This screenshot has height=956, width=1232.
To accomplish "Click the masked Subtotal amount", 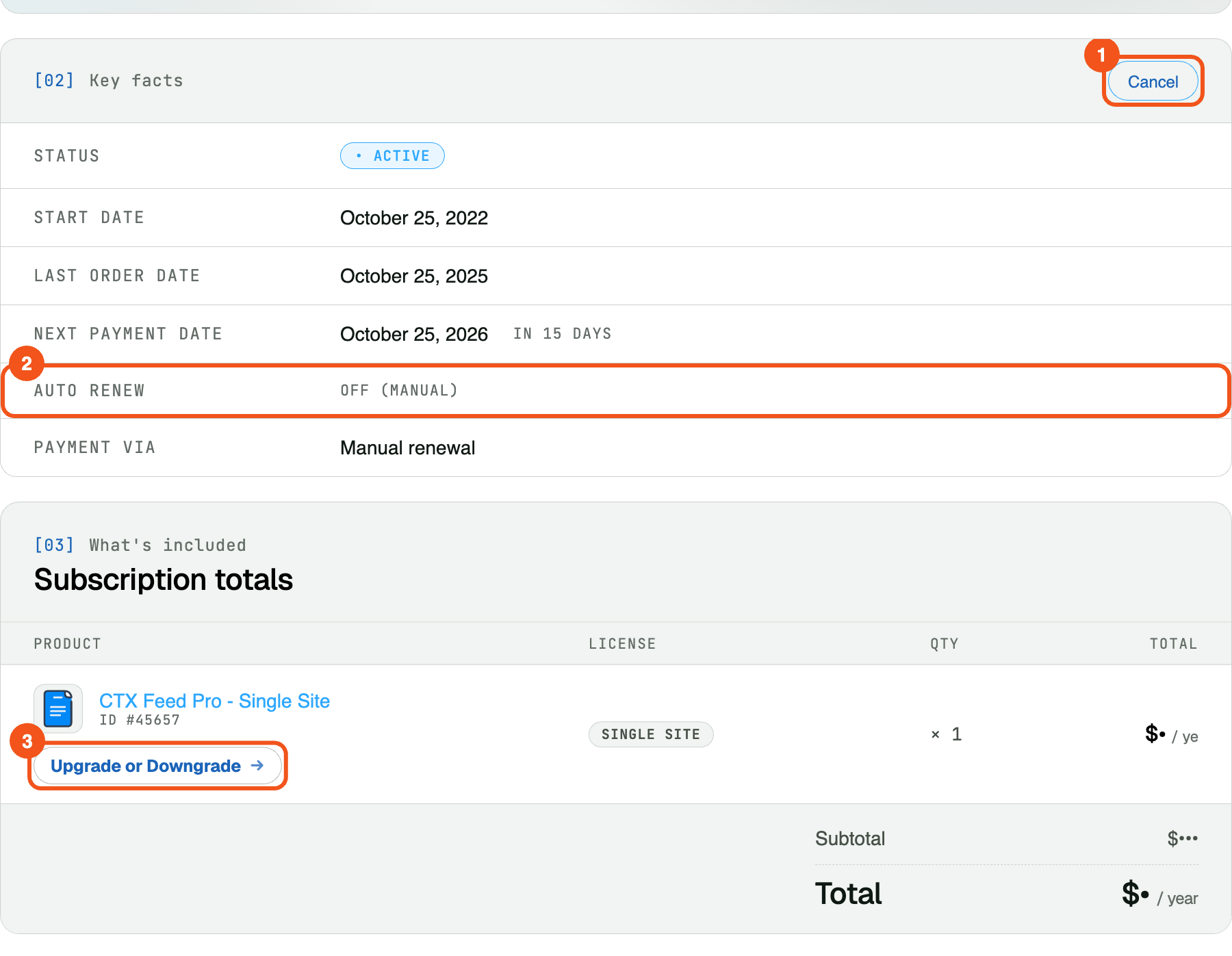I will pyautogui.click(x=1183, y=838).
